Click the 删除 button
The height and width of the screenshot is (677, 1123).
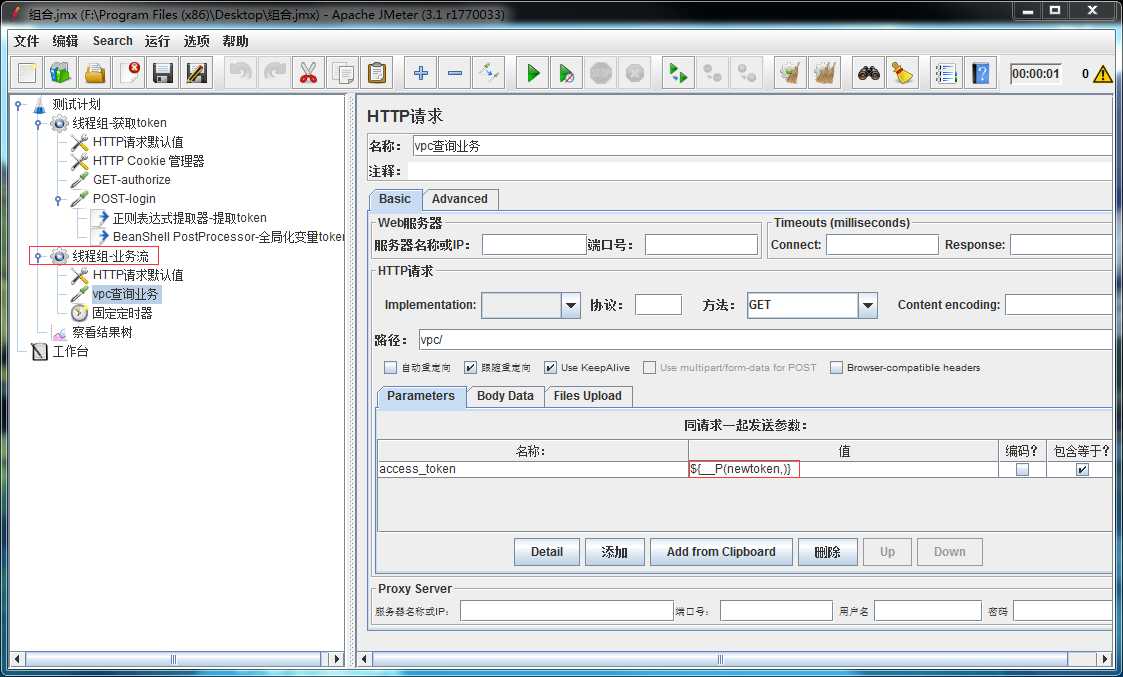click(x=827, y=552)
